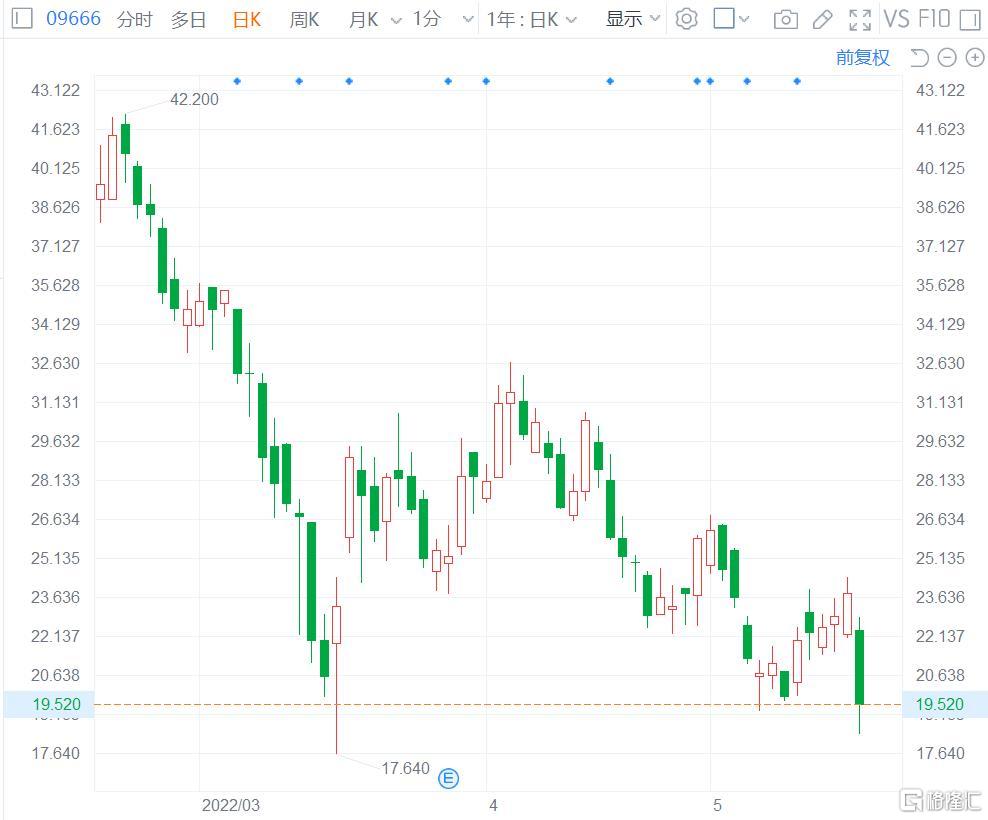This screenshot has height=820, width=988.
Task: Click the E event marker on the chart
Action: tap(450, 778)
